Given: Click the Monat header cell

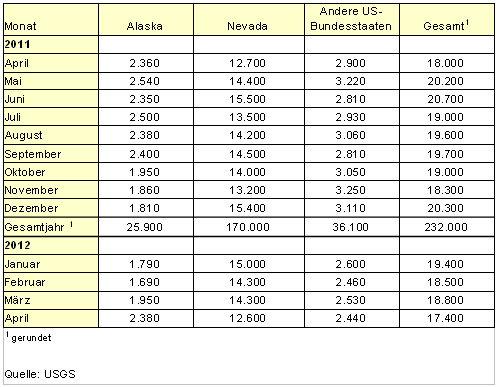Looking at the screenshot, I should click(20, 26).
